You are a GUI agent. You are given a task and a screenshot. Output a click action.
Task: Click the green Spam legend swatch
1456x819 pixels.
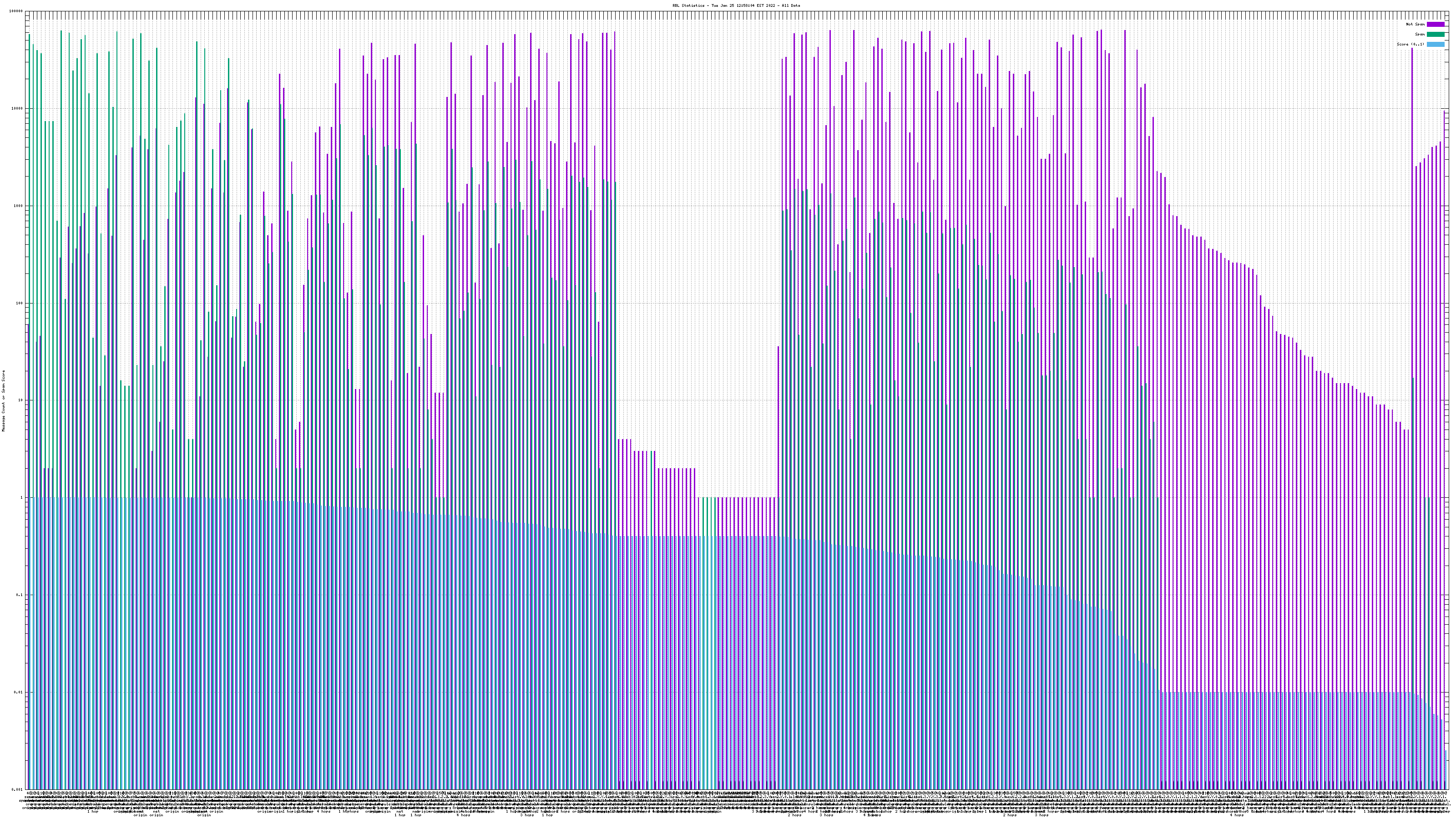[x=1435, y=35]
